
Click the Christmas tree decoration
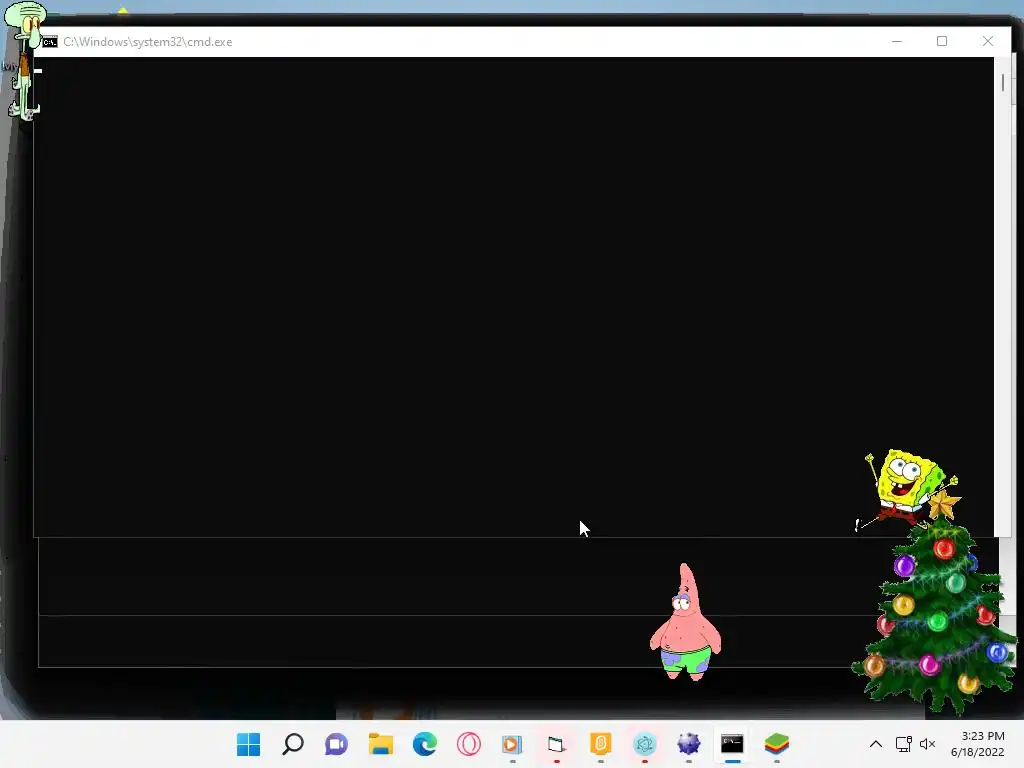(x=935, y=614)
